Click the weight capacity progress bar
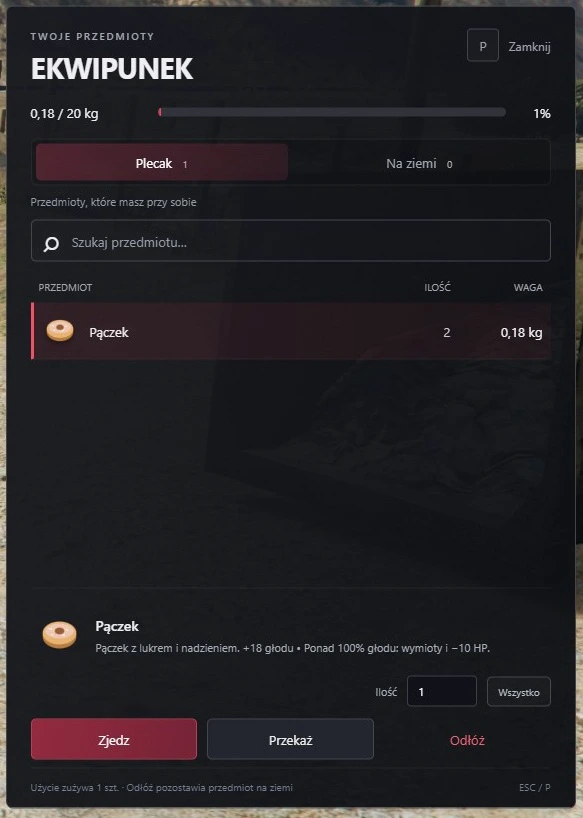This screenshot has height=818, width=583. (332, 112)
